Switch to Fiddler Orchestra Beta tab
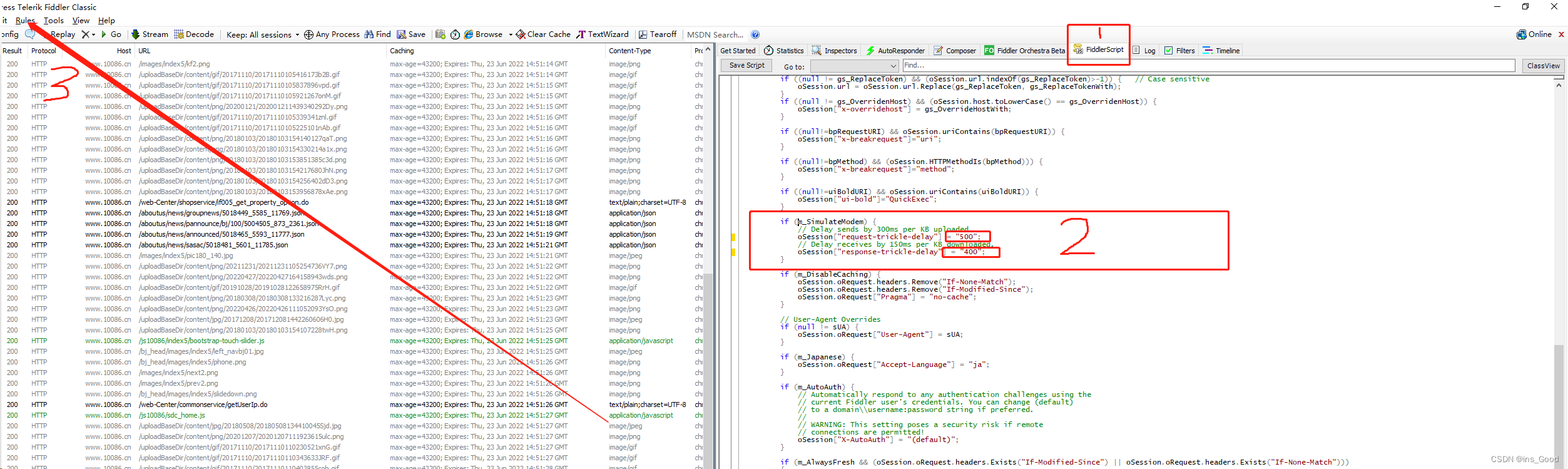1568x469 pixels. (x=1024, y=51)
